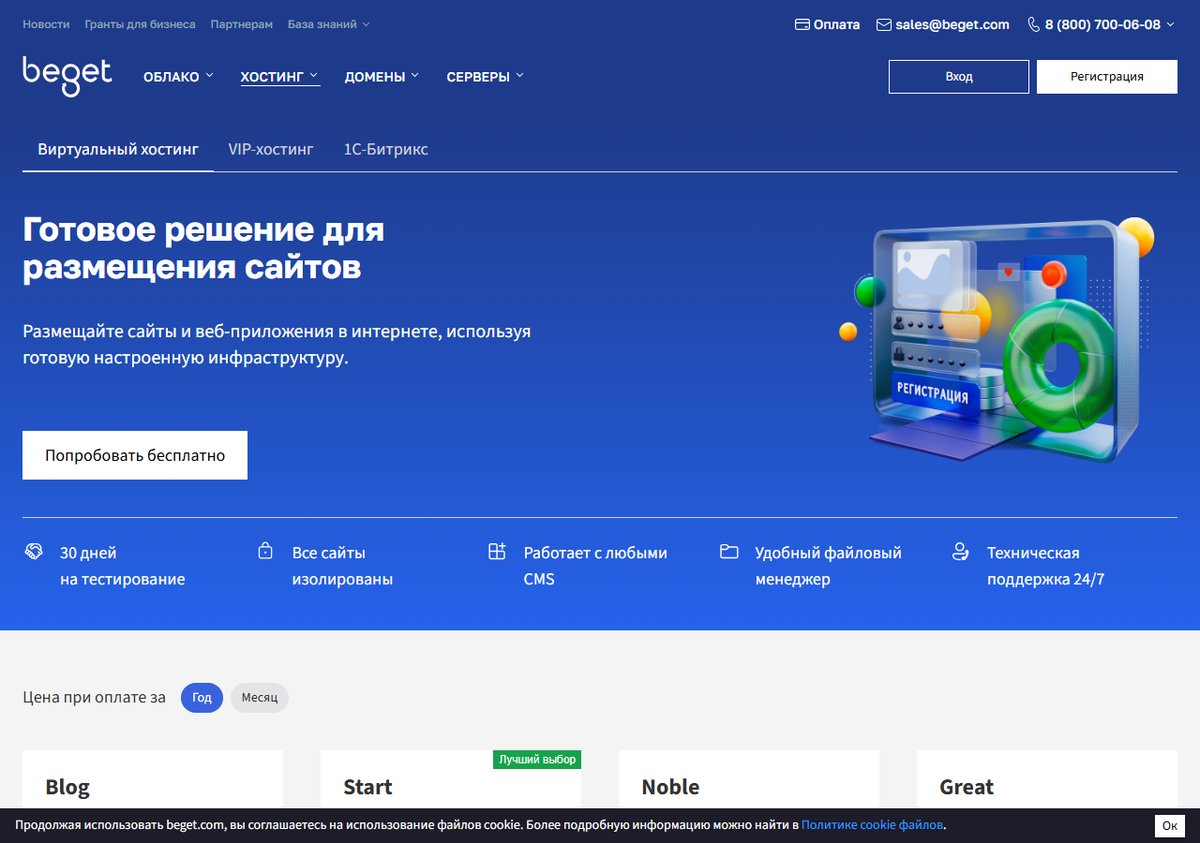
Task: Click the hero registration illustration
Action: (996, 342)
